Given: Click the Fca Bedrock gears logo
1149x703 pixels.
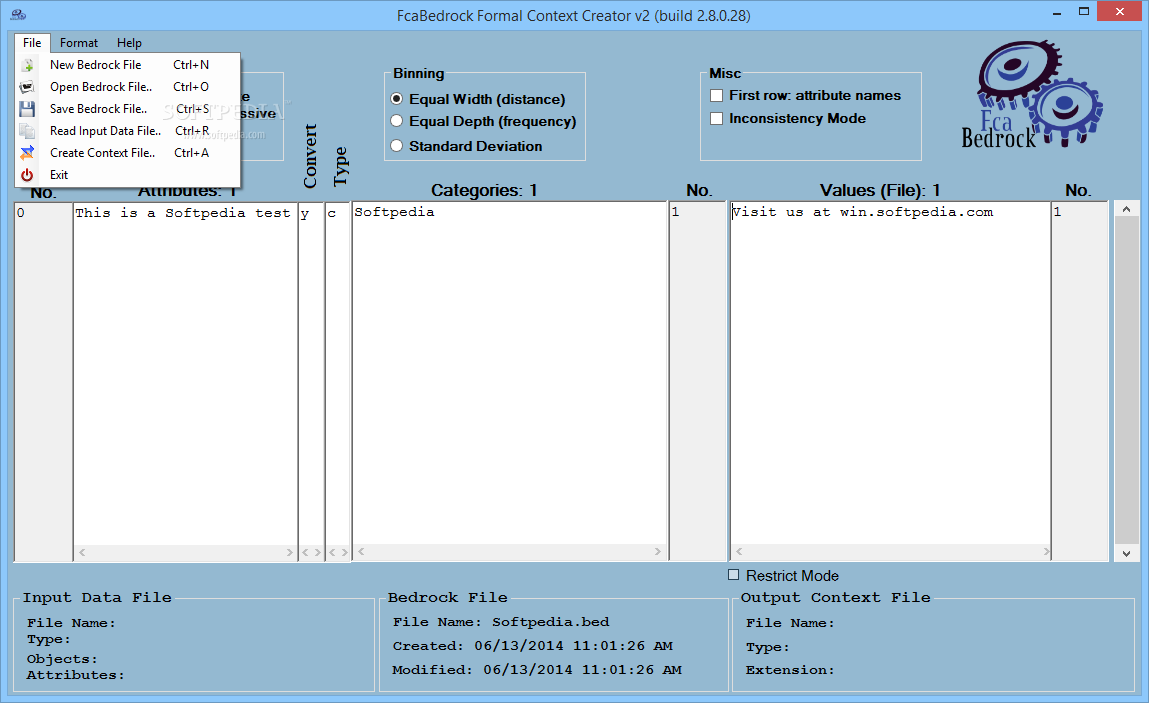Looking at the screenshot, I should pyautogui.click(x=1032, y=95).
